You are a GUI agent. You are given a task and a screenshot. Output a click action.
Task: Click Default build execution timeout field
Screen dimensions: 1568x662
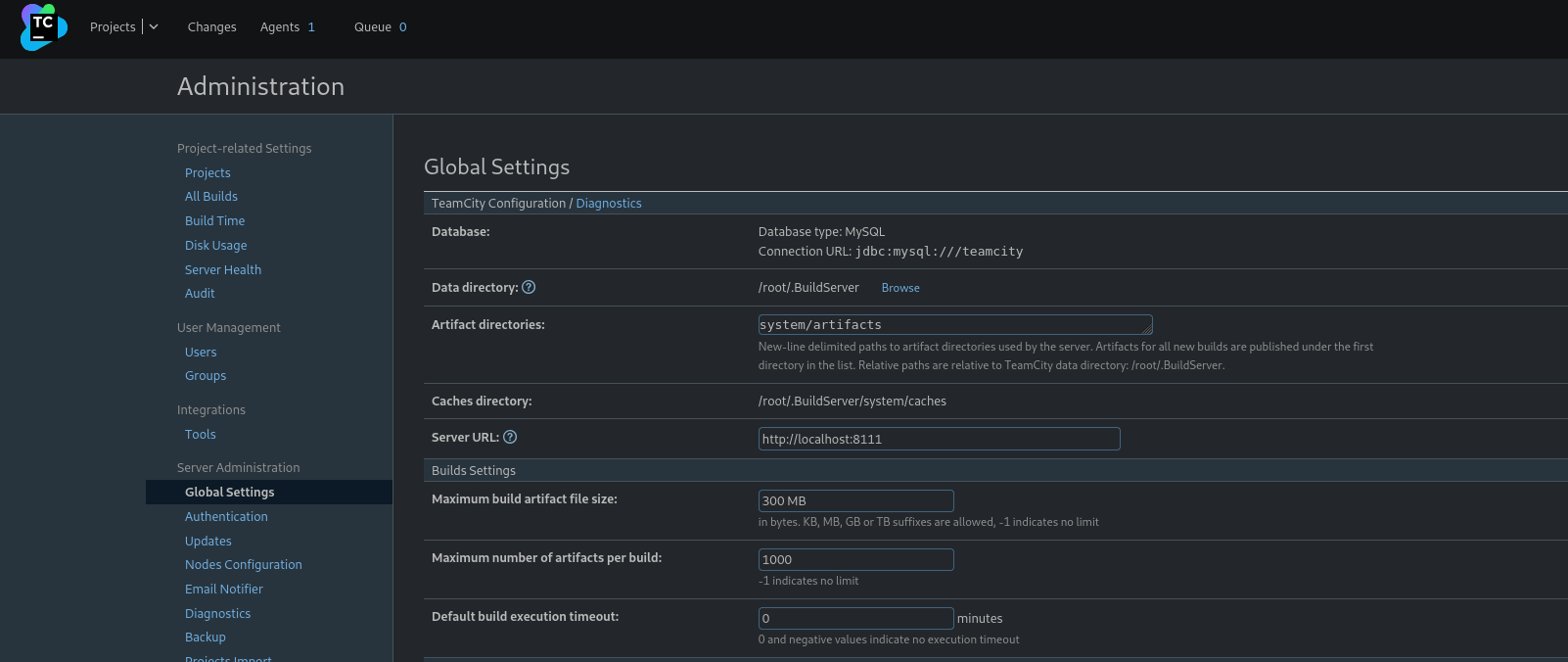point(856,618)
